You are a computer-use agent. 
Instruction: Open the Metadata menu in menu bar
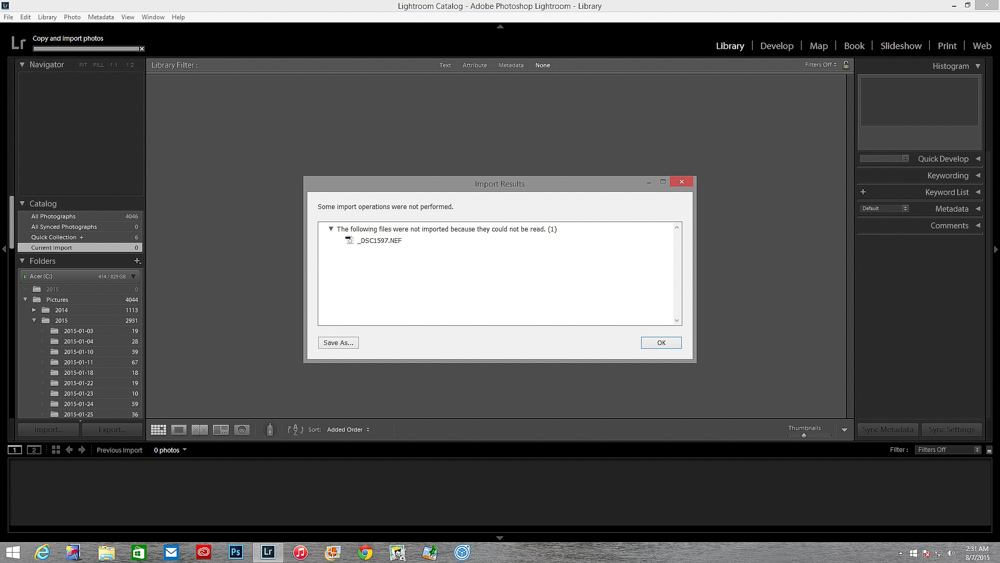100,17
